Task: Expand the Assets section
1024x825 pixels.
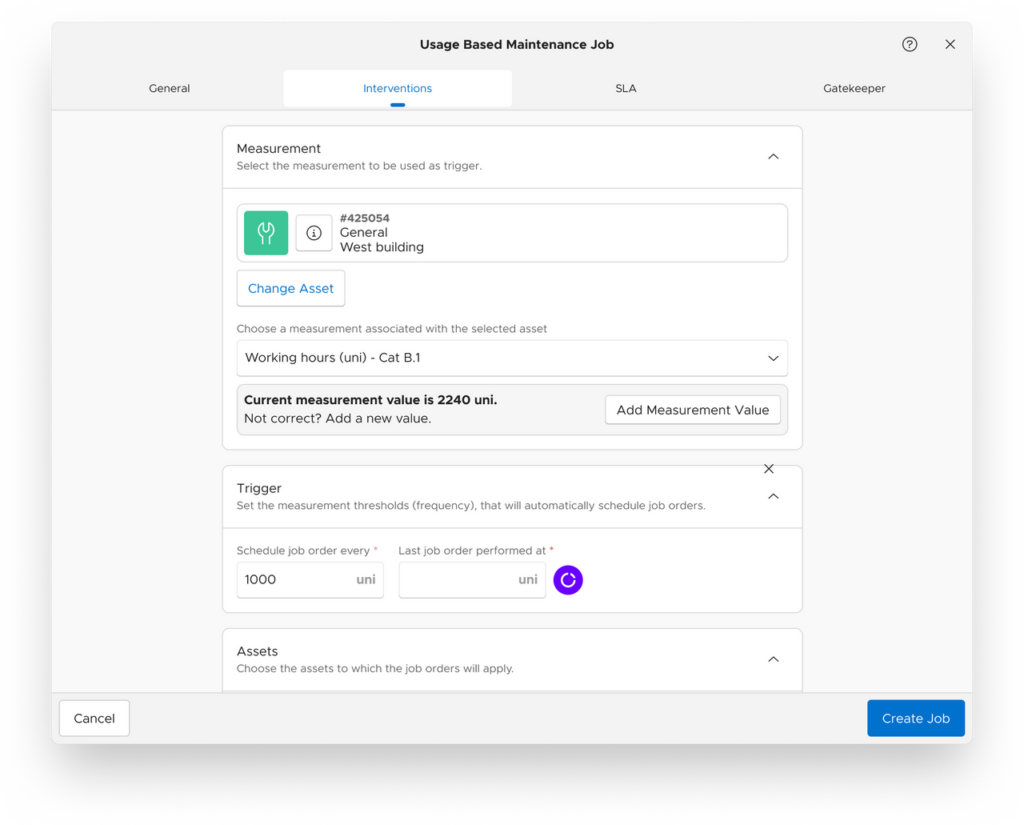Action: coord(773,659)
